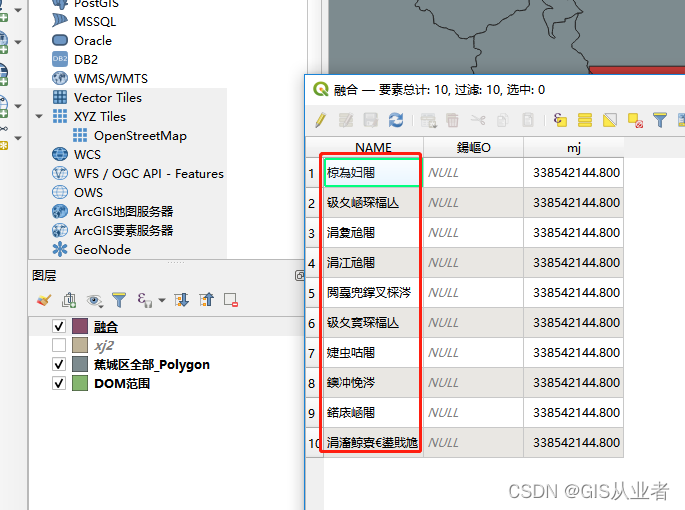Enable the xj2 layer checkbox

pos(59,345)
